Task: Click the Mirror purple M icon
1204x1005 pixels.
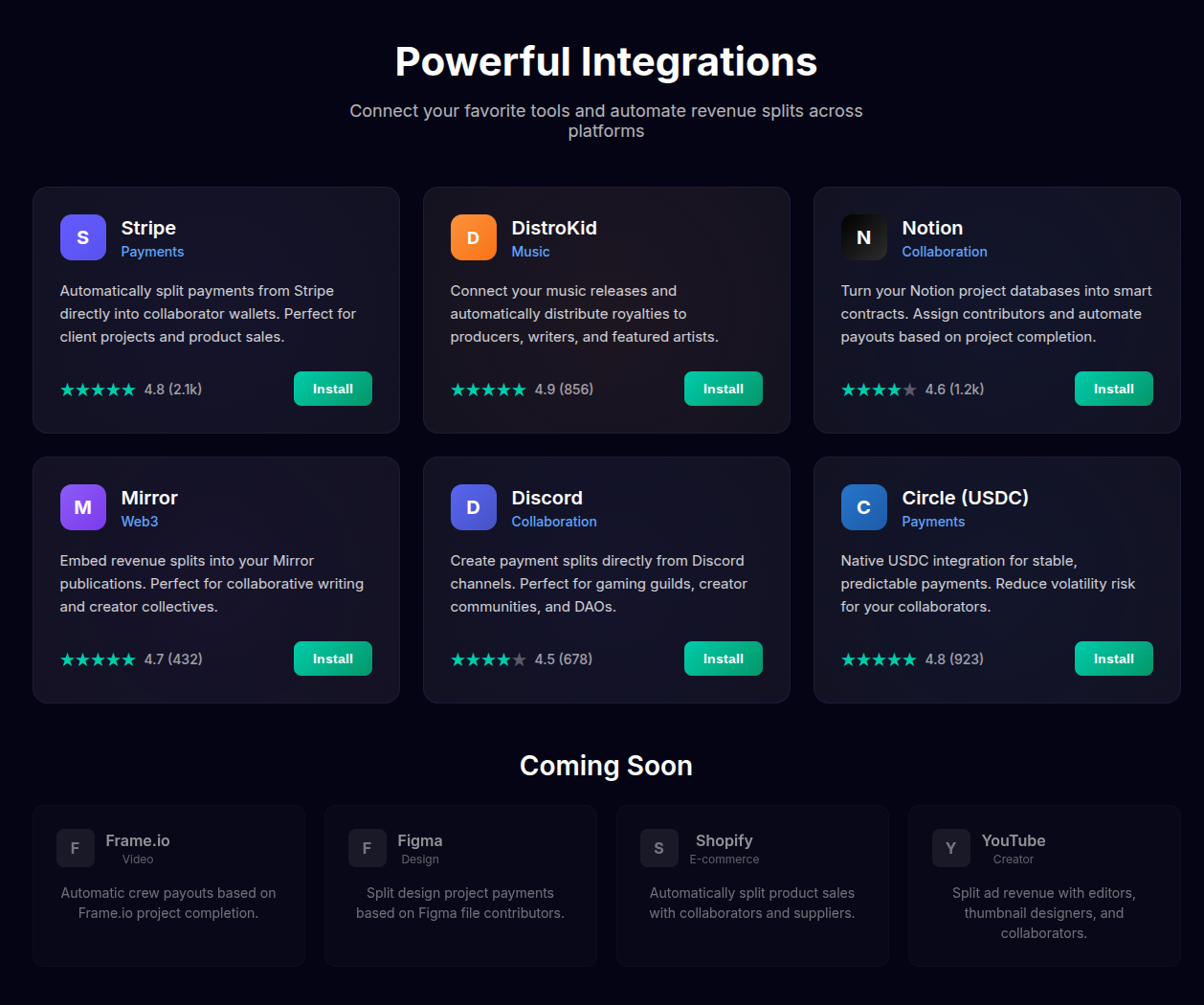Action: (83, 507)
